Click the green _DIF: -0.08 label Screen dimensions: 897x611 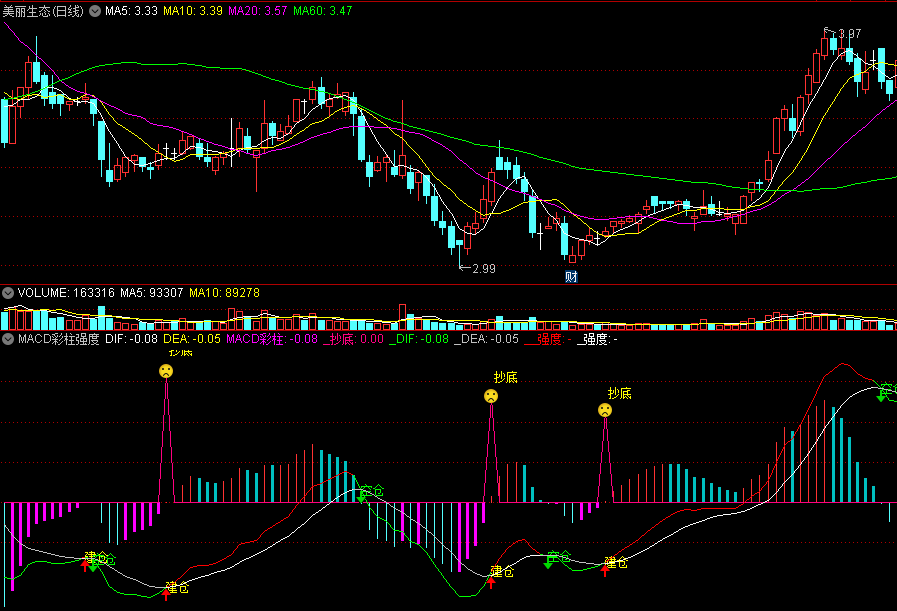click(419, 339)
